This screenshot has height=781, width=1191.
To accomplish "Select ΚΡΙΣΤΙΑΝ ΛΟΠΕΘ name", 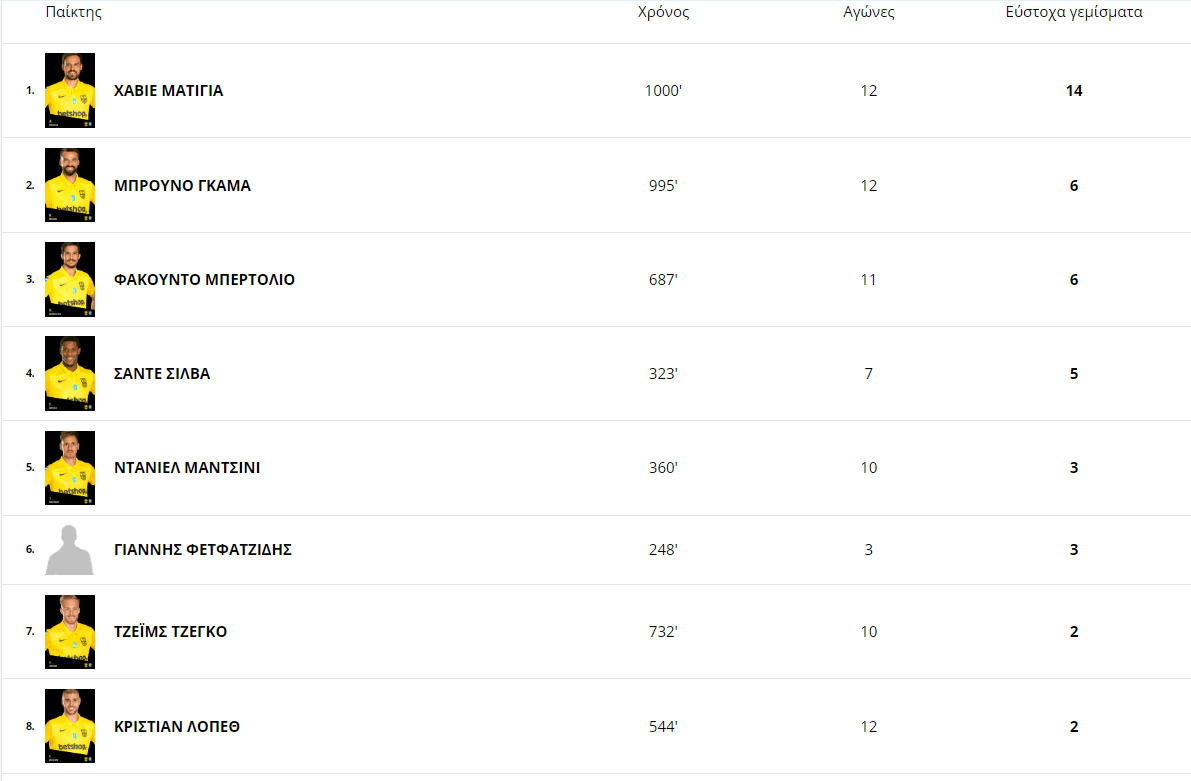I will point(177,727).
